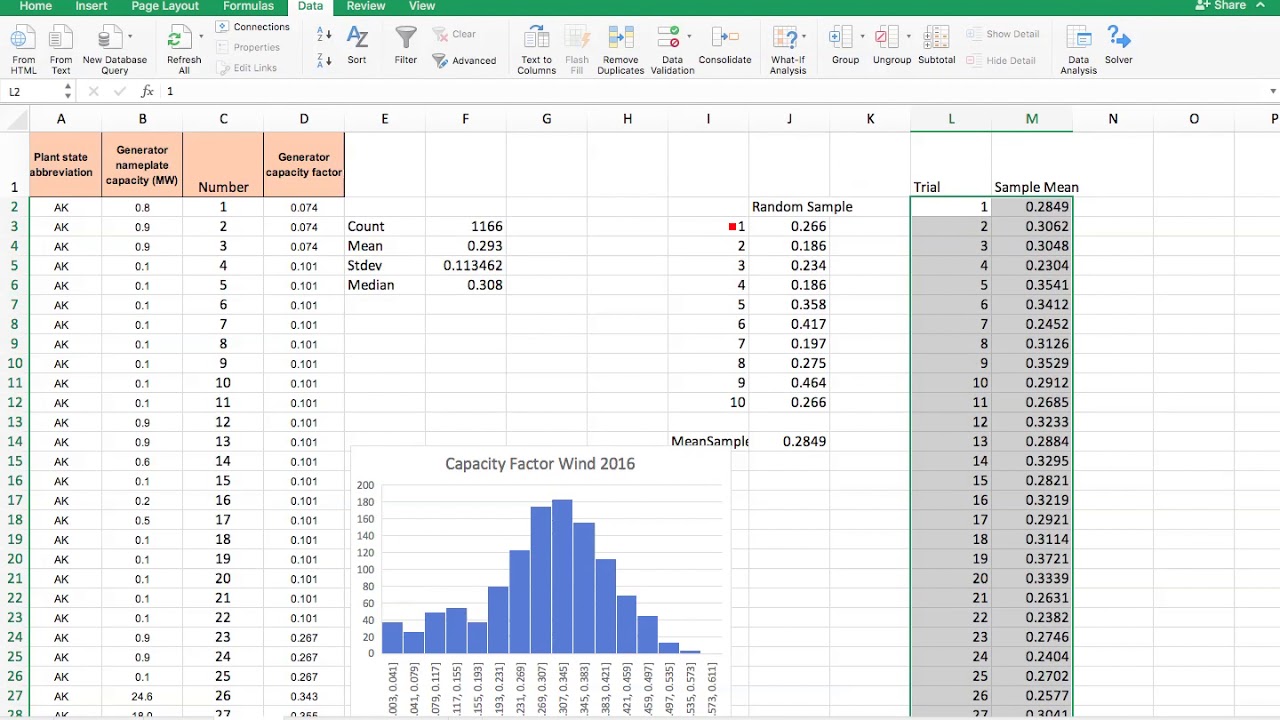Image resolution: width=1280 pixels, height=720 pixels.
Task: Expand the Refresh All dropdown arrow
Action: (201, 37)
